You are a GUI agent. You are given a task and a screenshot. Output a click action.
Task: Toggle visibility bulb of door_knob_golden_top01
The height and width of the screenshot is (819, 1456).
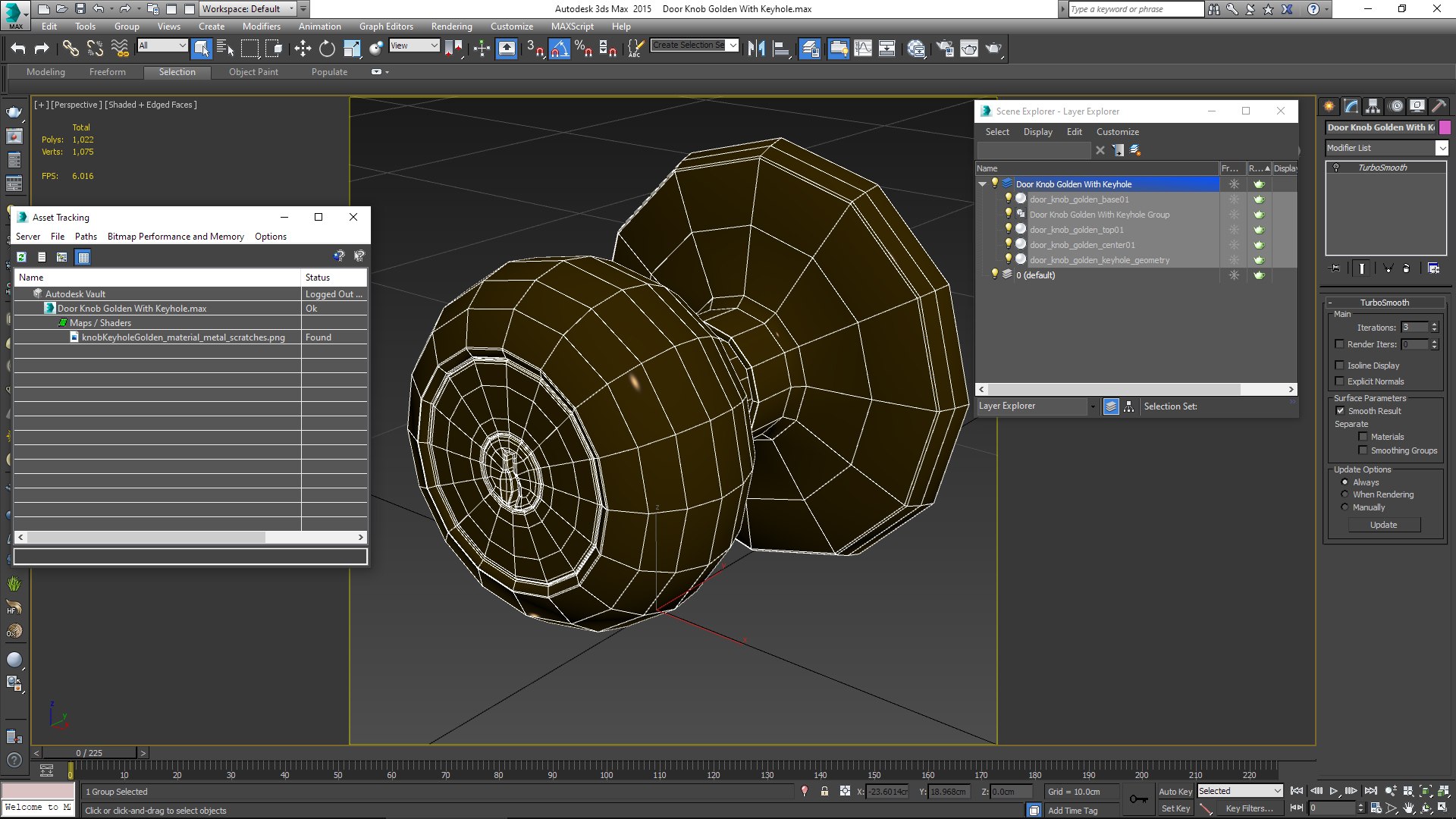1008,229
